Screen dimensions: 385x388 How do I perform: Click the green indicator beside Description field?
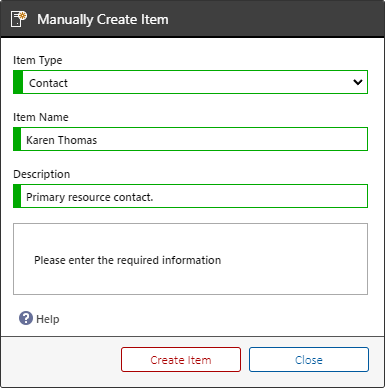tap(17, 196)
